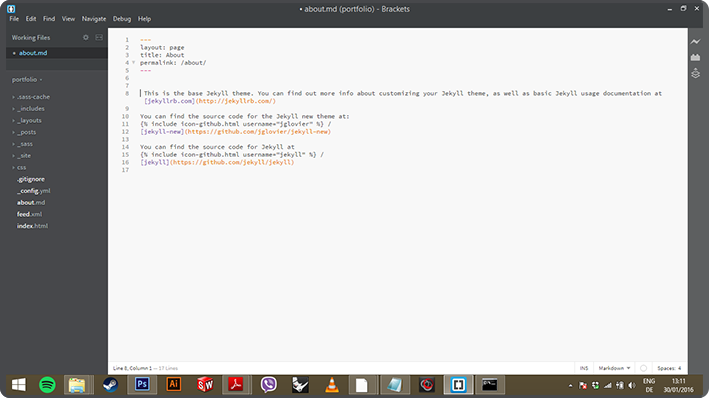
Task: Open _config.yml in the file tree
Action: coord(33,191)
